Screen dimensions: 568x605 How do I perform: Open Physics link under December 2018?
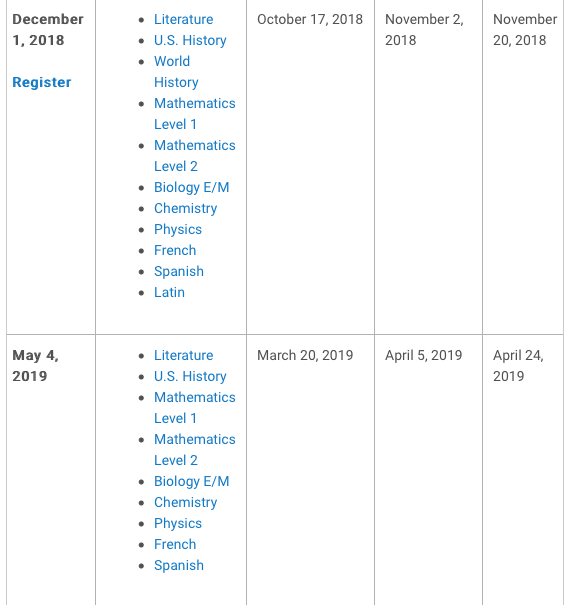[x=178, y=229]
